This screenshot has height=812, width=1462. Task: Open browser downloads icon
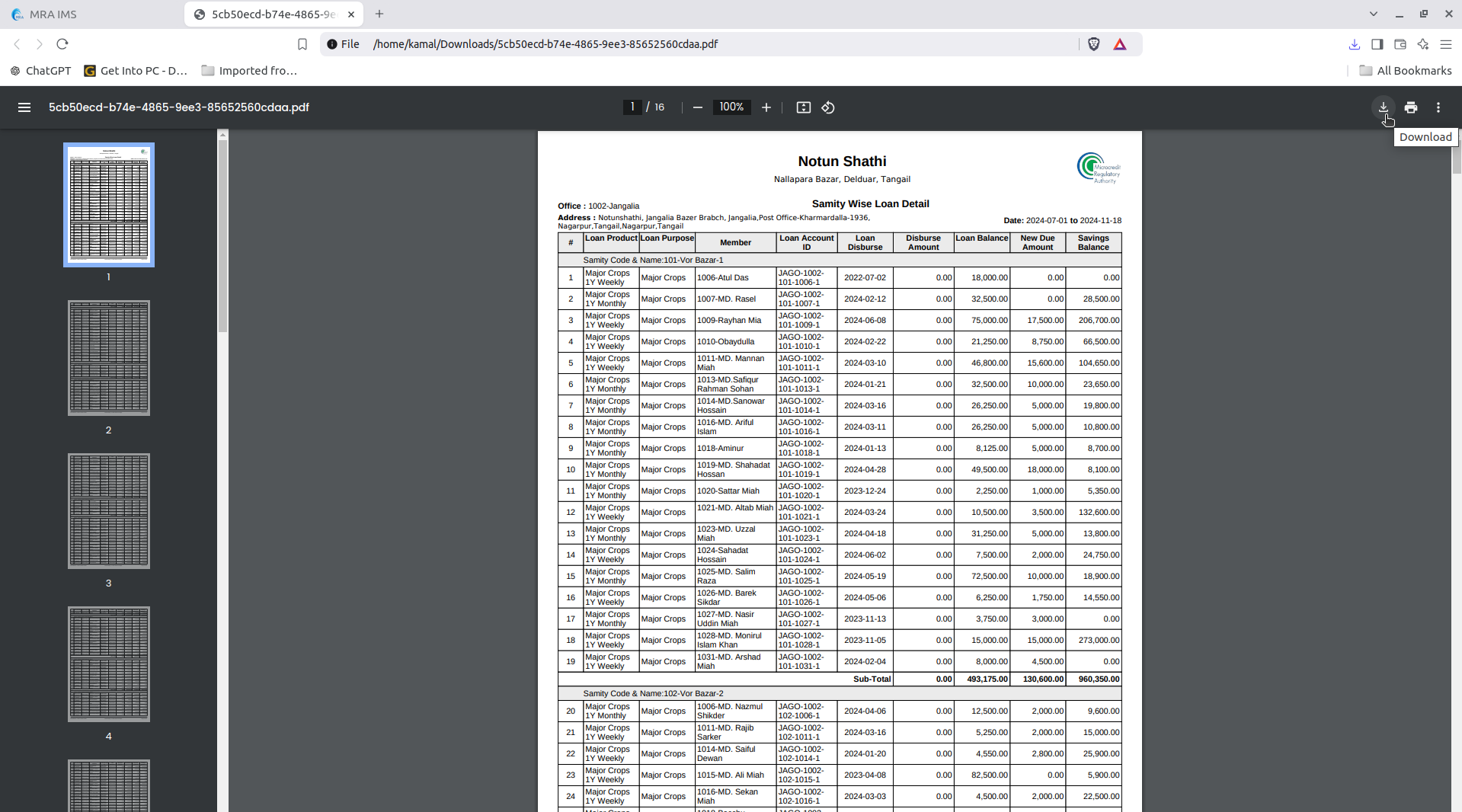coord(1354,44)
